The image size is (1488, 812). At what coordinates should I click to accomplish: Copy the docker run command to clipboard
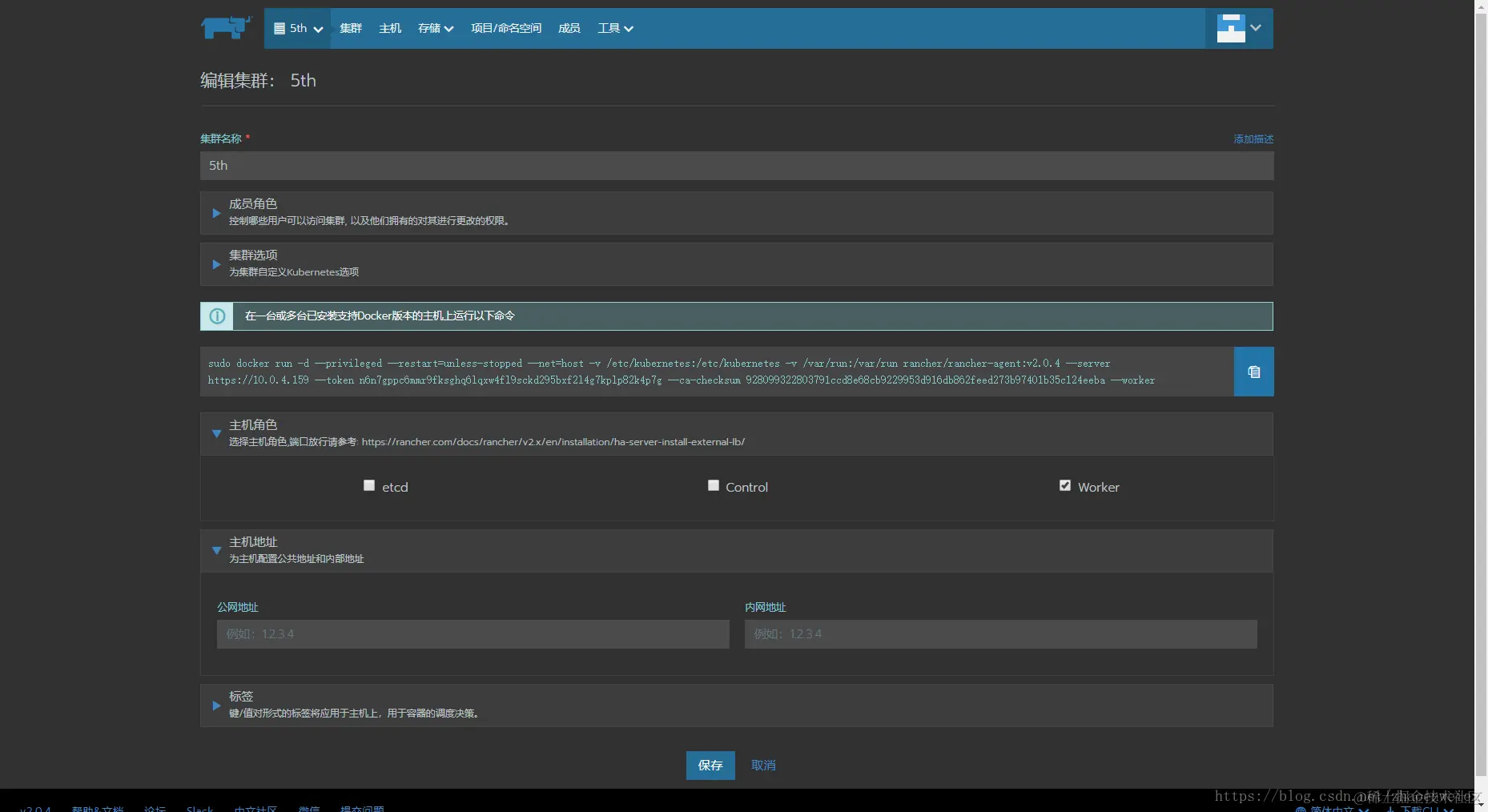pos(1253,372)
